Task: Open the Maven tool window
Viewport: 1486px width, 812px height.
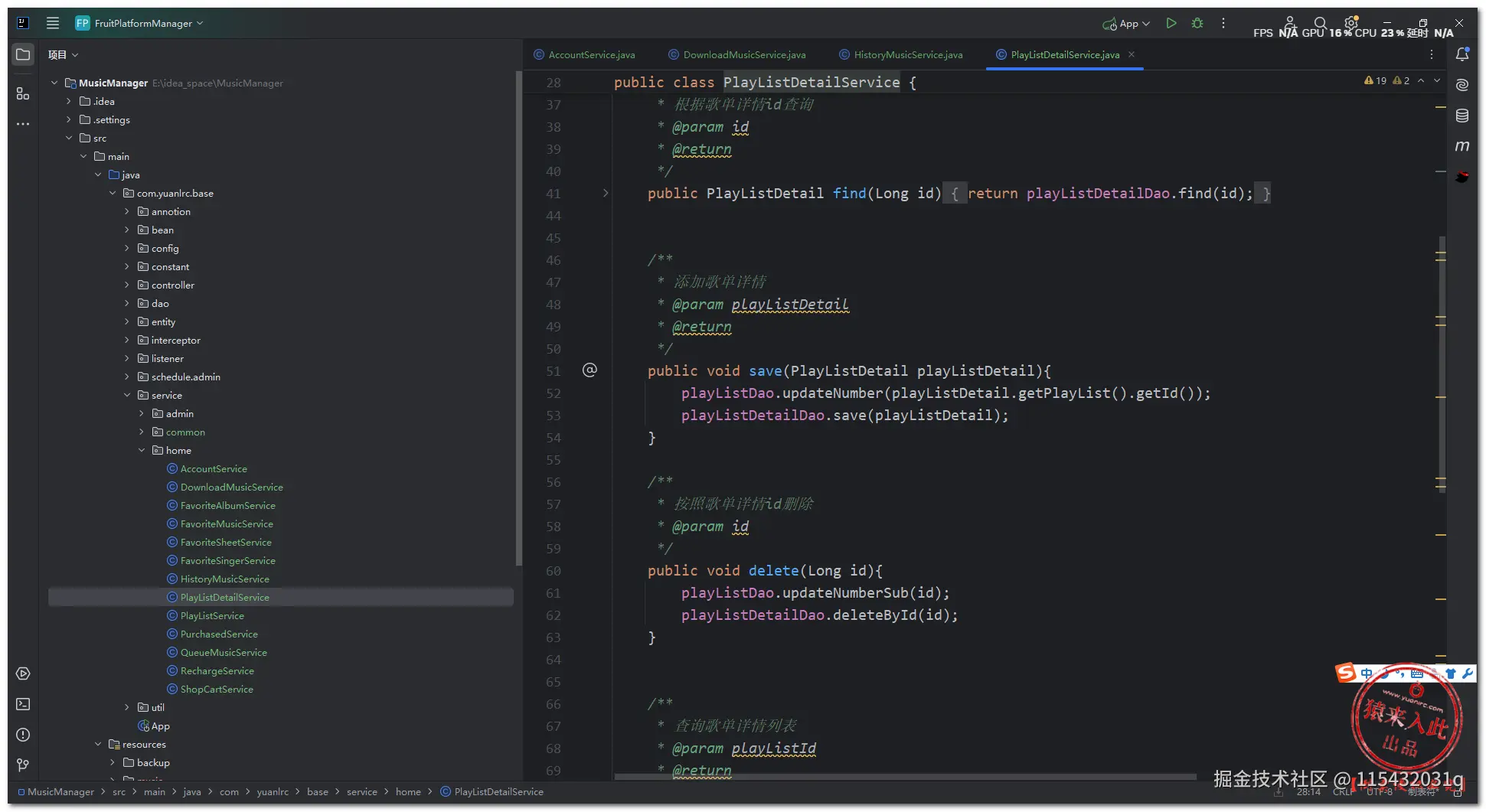Action: [1462, 146]
